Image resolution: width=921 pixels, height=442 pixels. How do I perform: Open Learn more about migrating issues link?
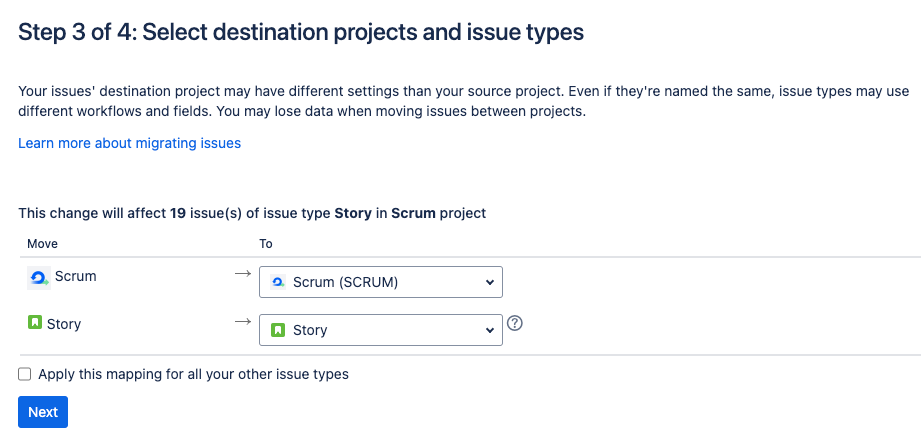tap(130, 143)
